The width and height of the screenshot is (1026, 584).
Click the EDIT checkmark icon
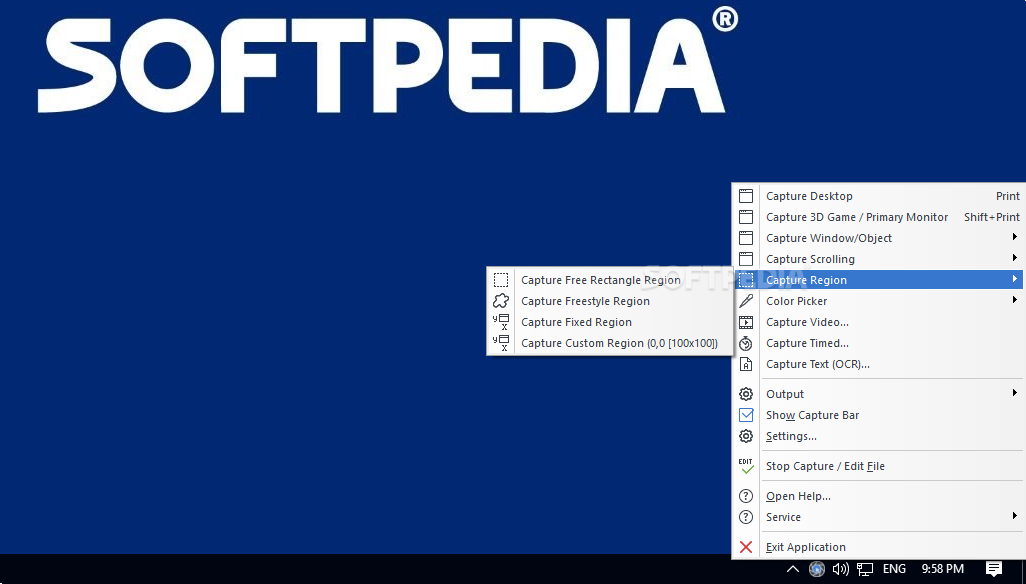[x=746, y=466]
